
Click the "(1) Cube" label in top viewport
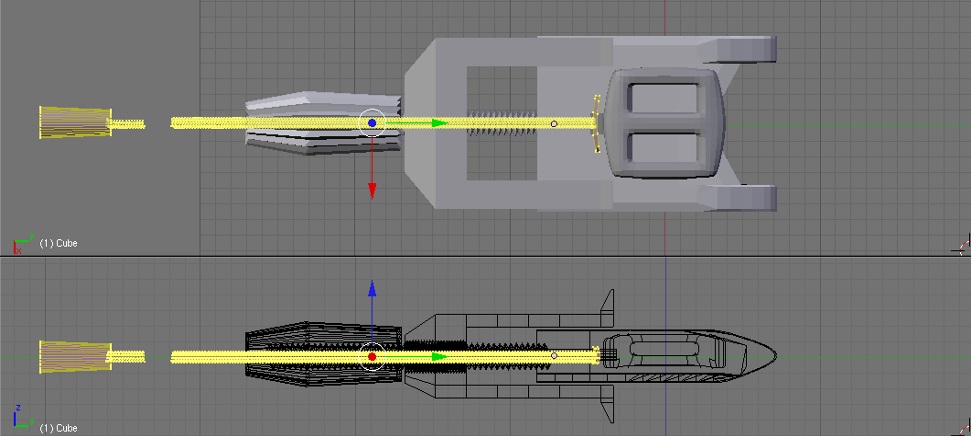pyautogui.click(x=58, y=243)
